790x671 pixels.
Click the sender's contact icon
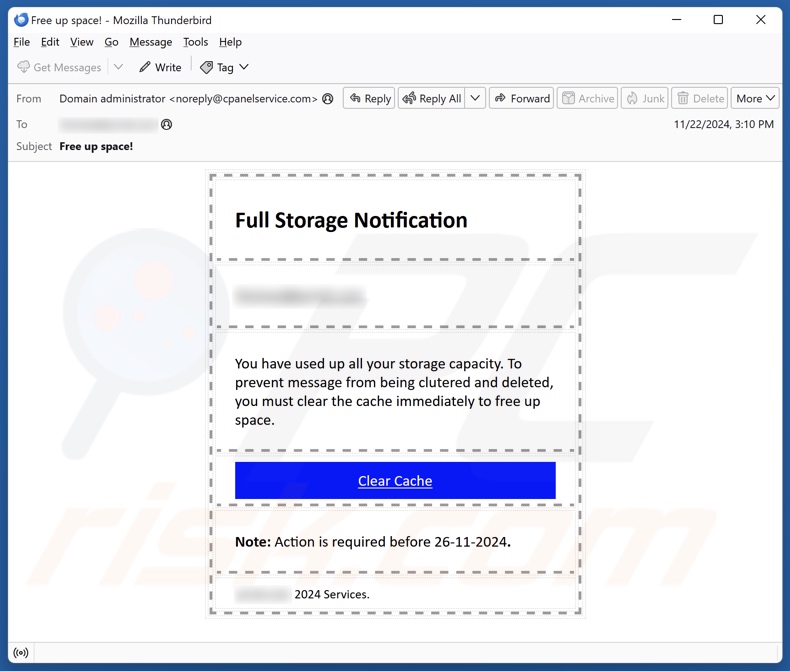[x=328, y=99]
